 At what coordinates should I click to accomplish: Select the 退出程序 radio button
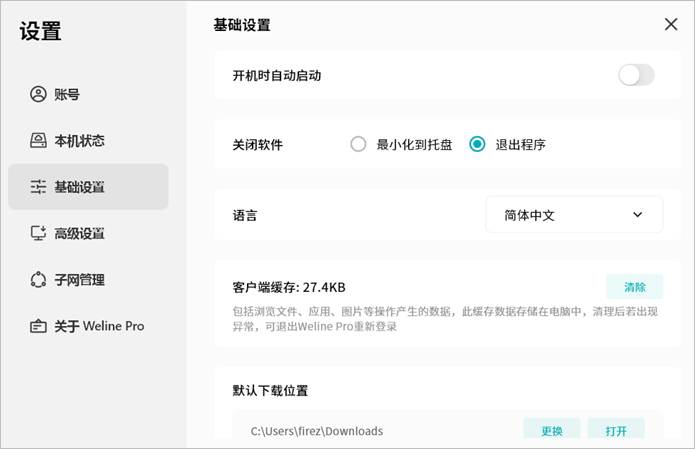pyautogui.click(x=477, y=144)
